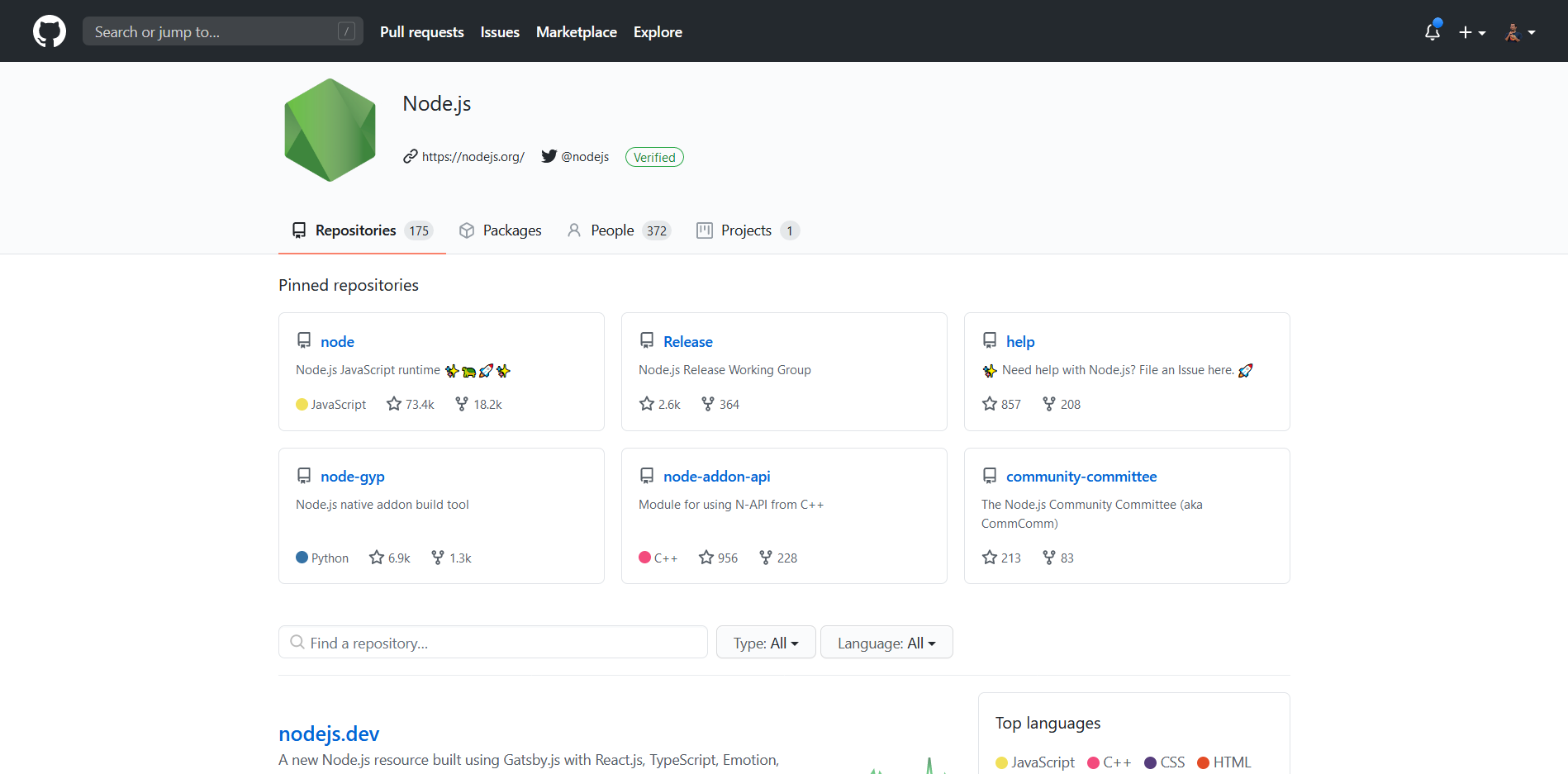Click the blue Python language dot
1568x774 pixels.
pos(302,558)
